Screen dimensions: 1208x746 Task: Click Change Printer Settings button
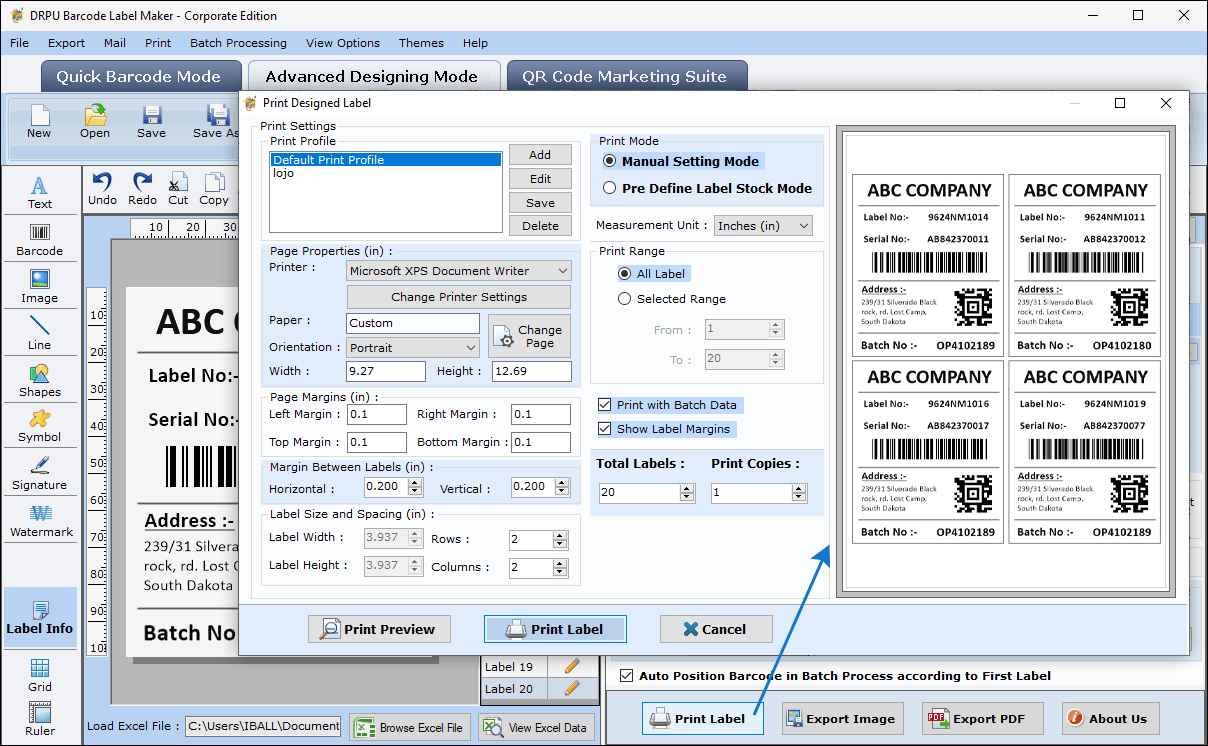pos(459,297)
